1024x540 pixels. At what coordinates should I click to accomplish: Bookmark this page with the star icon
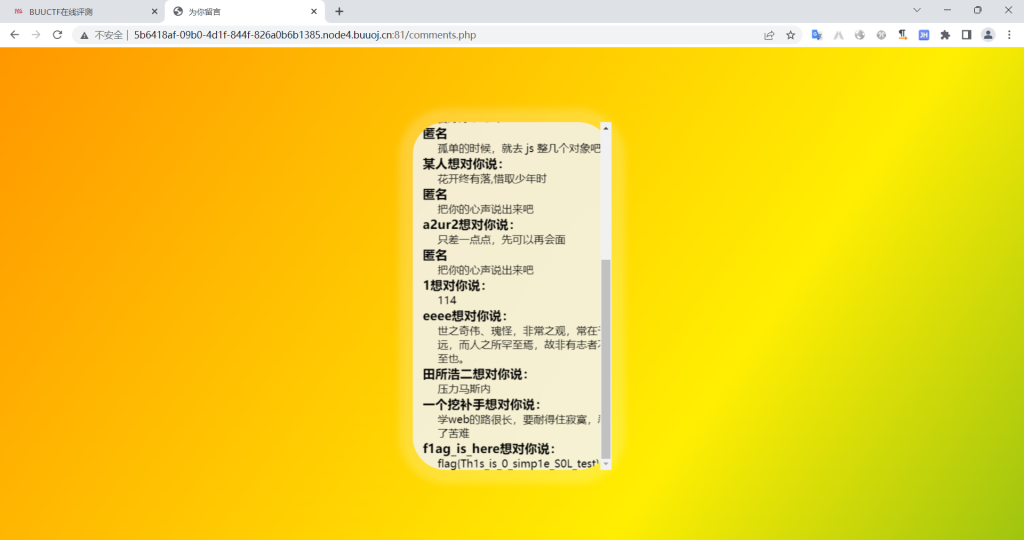click(790, 34)
